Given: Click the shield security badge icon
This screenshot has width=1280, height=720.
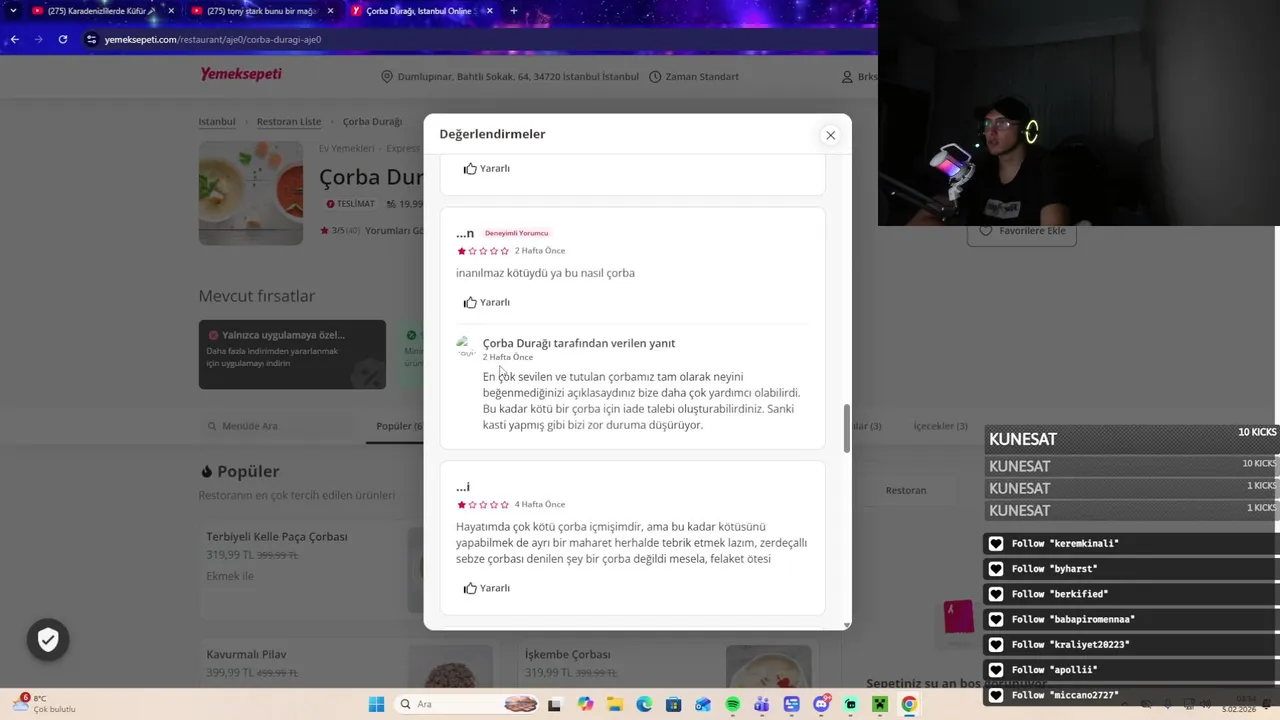Looking at the screenshot, I should click(x=48, y=640).
